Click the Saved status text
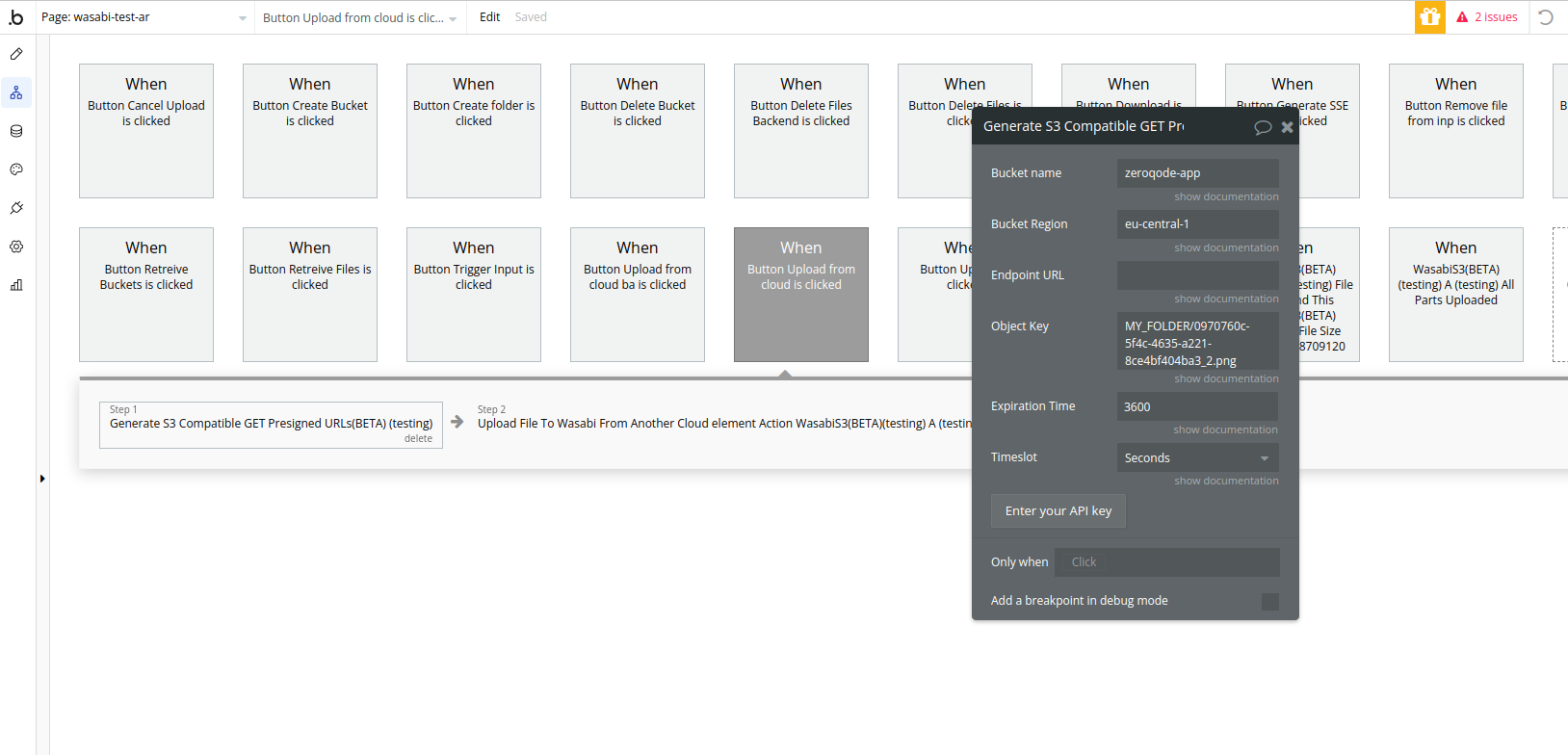1568x755 pixels. pos(531,17)
